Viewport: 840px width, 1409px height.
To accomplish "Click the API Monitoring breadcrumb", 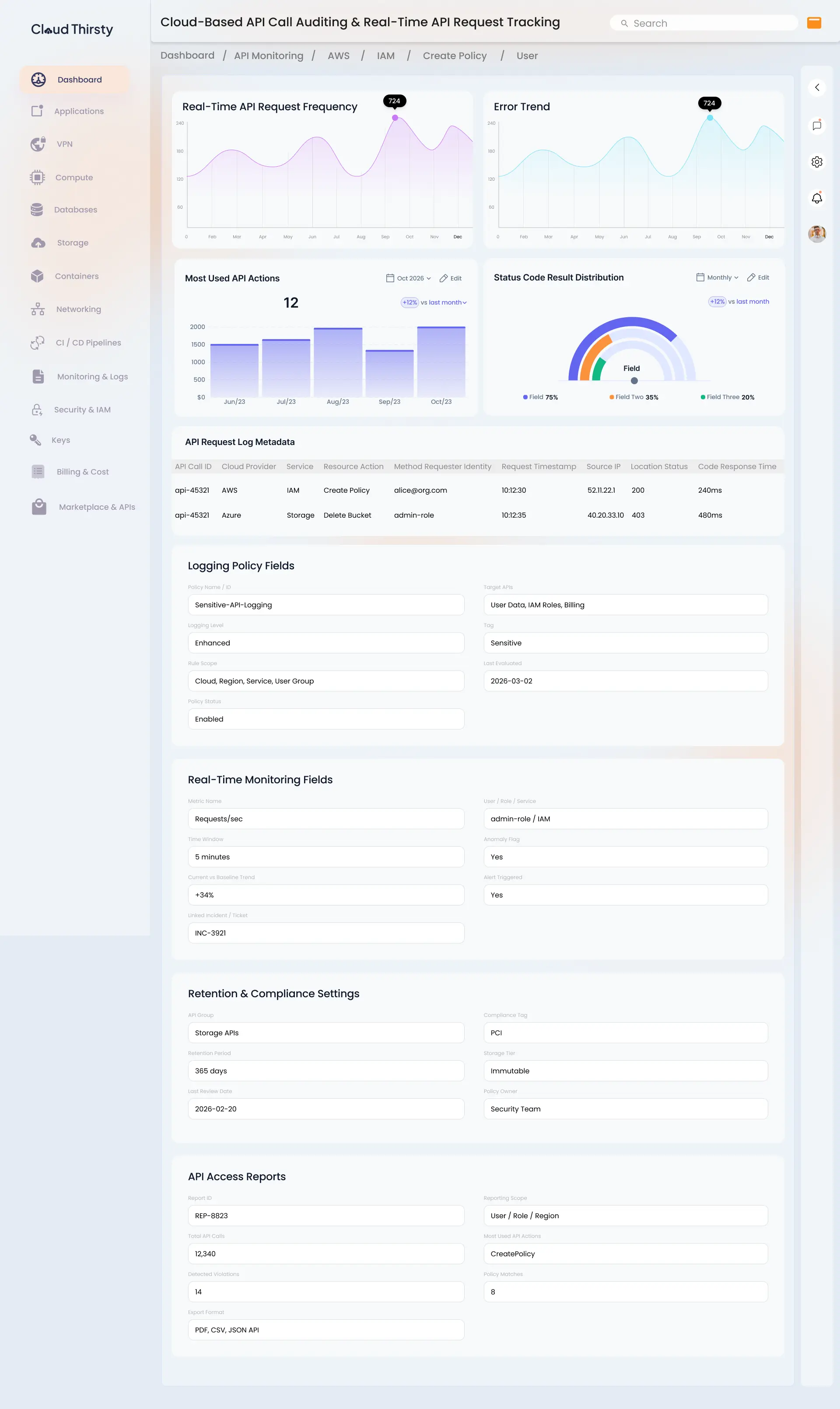I will coord(268,56).
